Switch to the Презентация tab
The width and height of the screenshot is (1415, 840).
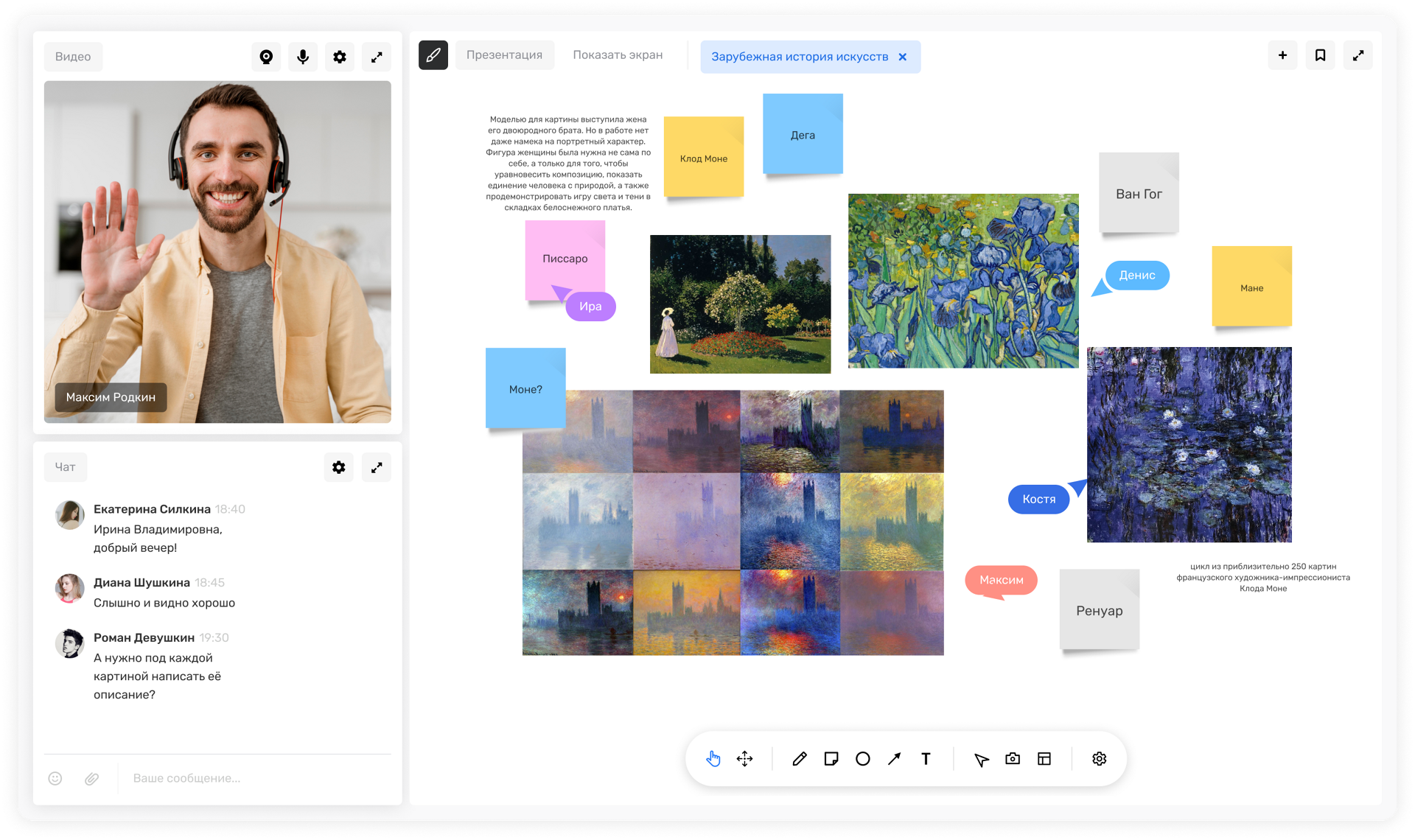coord(504,55)
